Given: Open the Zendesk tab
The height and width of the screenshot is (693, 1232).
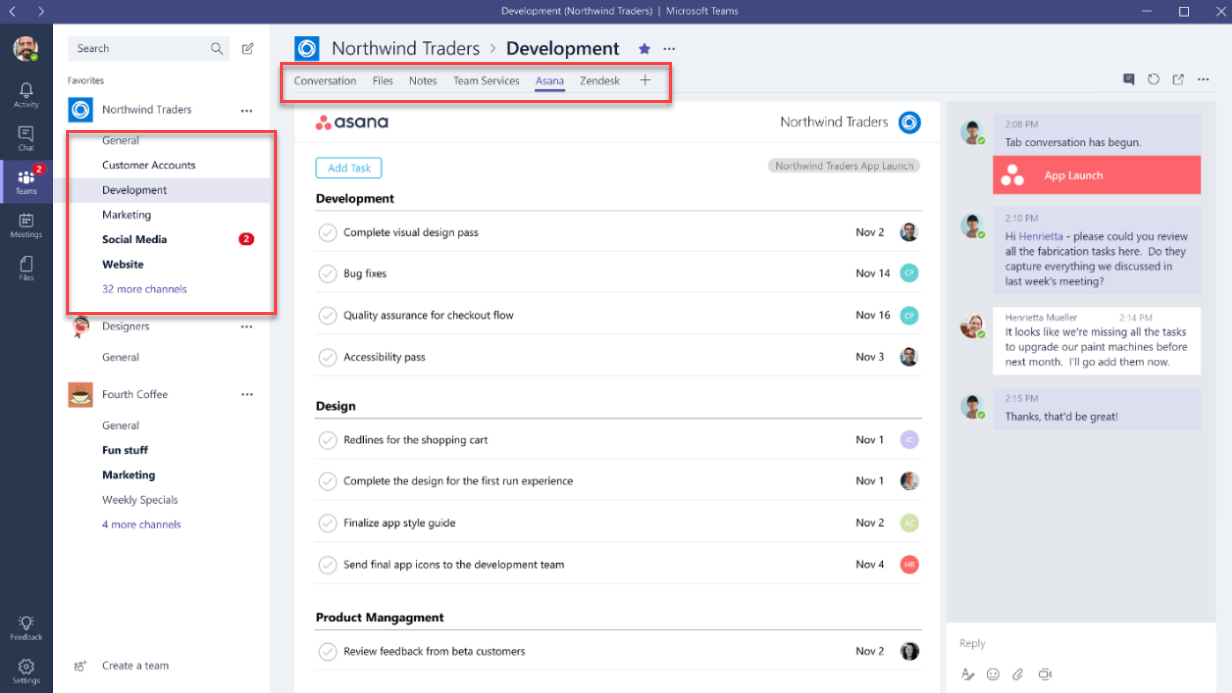Looking at the screenshot, I should (x=600, y=81).
